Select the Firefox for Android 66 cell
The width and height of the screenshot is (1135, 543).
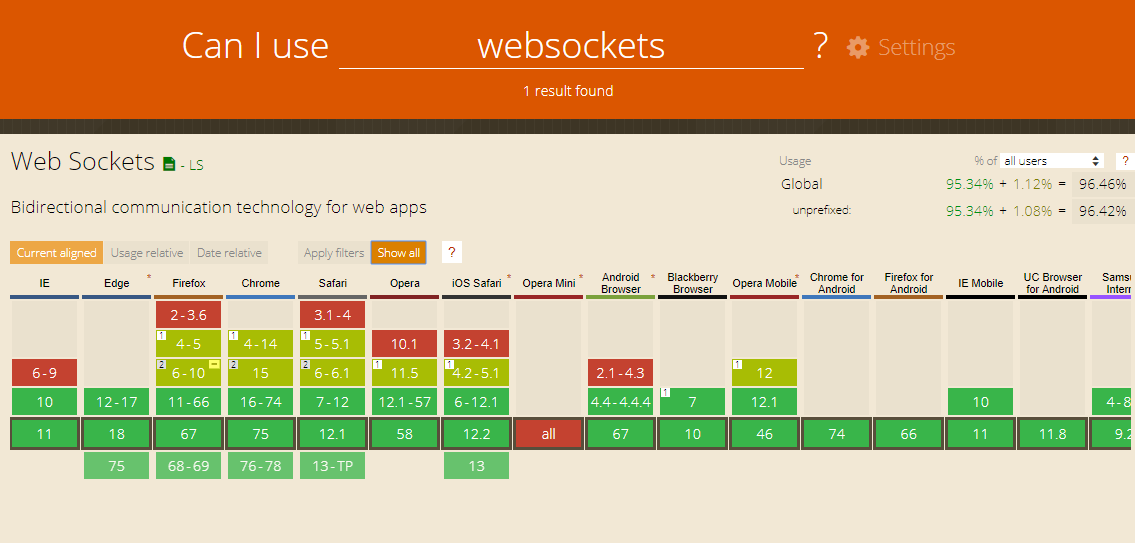click(908, 434)
